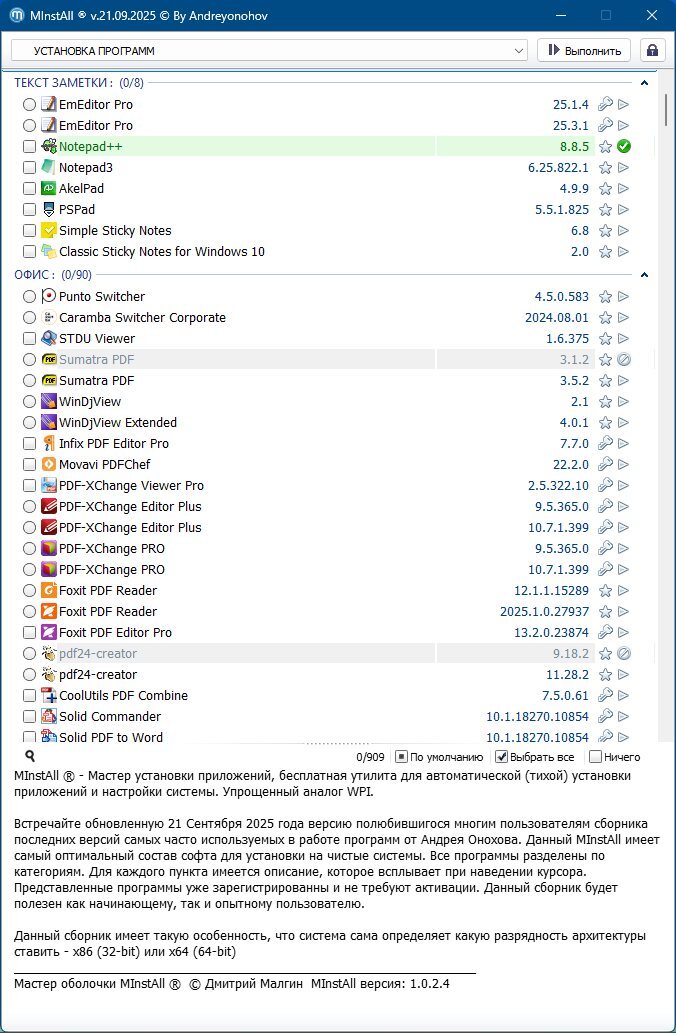The height and width of the screenshot is (1033, 676).
Task: Check the Notepad++ checkbox
Action: click(29, 146)
